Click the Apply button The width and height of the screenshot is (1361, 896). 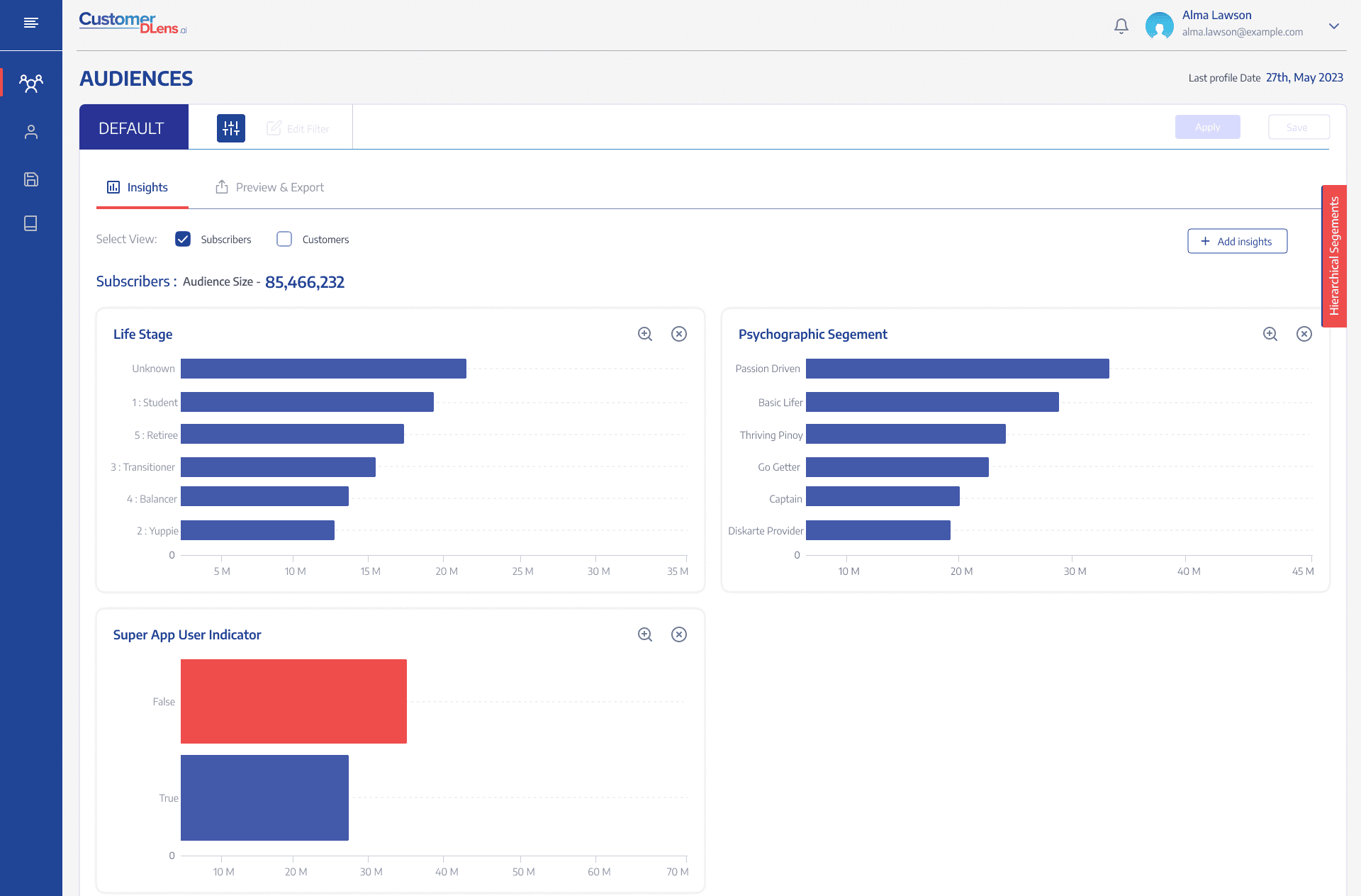pyautogui.click(x=1208, y=127)
